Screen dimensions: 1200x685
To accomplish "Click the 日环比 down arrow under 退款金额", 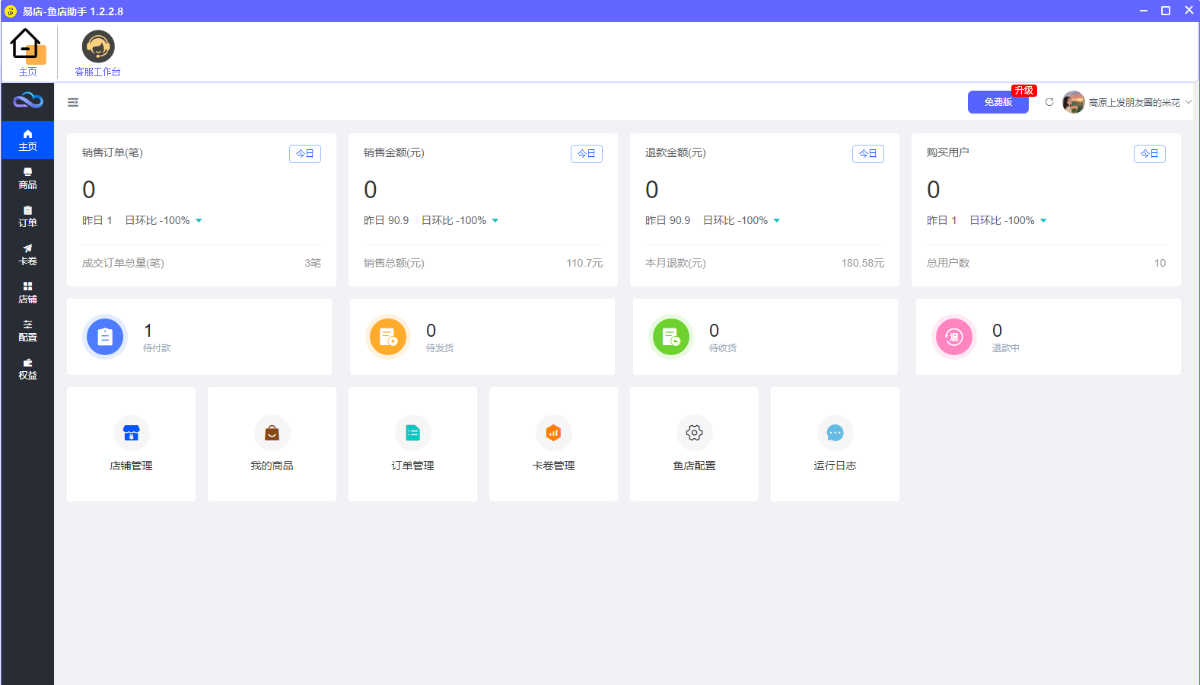I will point(777,221).
